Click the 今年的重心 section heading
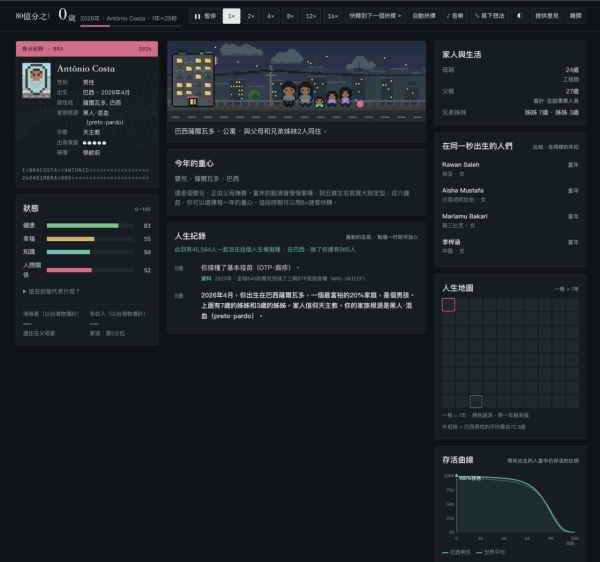The height and width of the screenshot is (562, 600). (194, 163)
